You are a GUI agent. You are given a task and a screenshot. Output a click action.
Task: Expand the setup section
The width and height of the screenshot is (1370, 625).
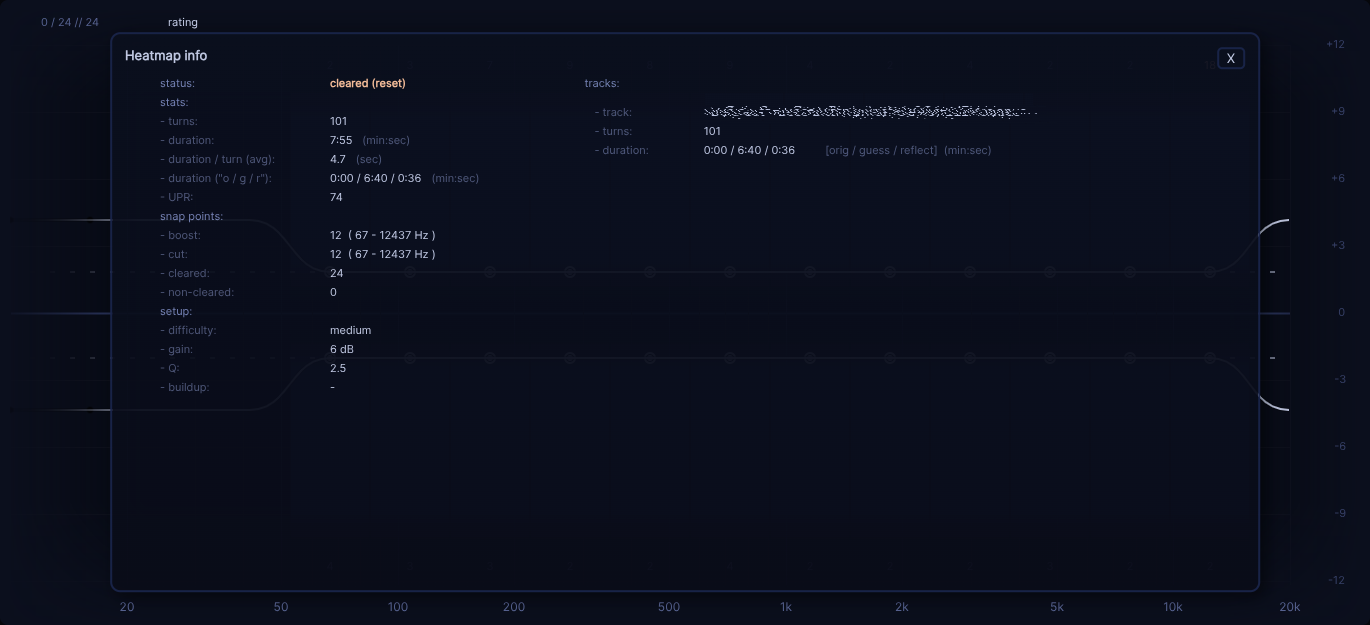tap(176, 311)
